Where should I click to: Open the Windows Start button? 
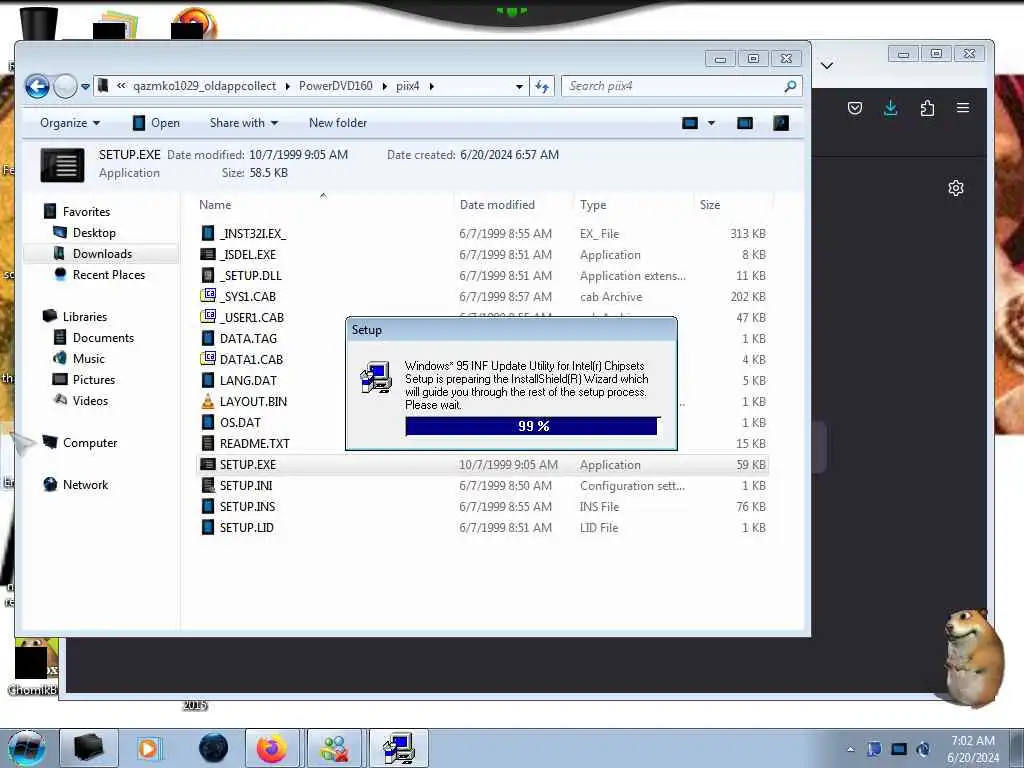27,748
